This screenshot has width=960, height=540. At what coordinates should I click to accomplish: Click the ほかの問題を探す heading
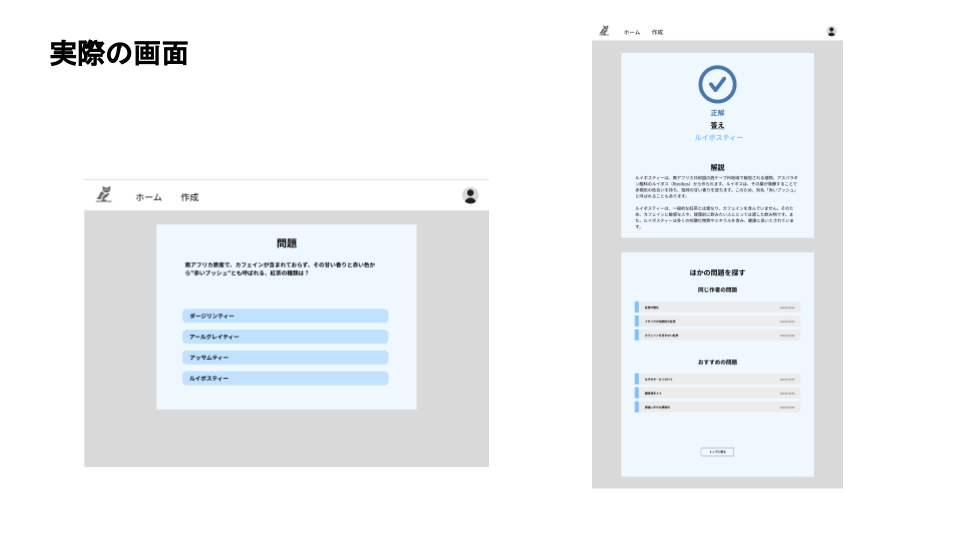pos(717,273)
